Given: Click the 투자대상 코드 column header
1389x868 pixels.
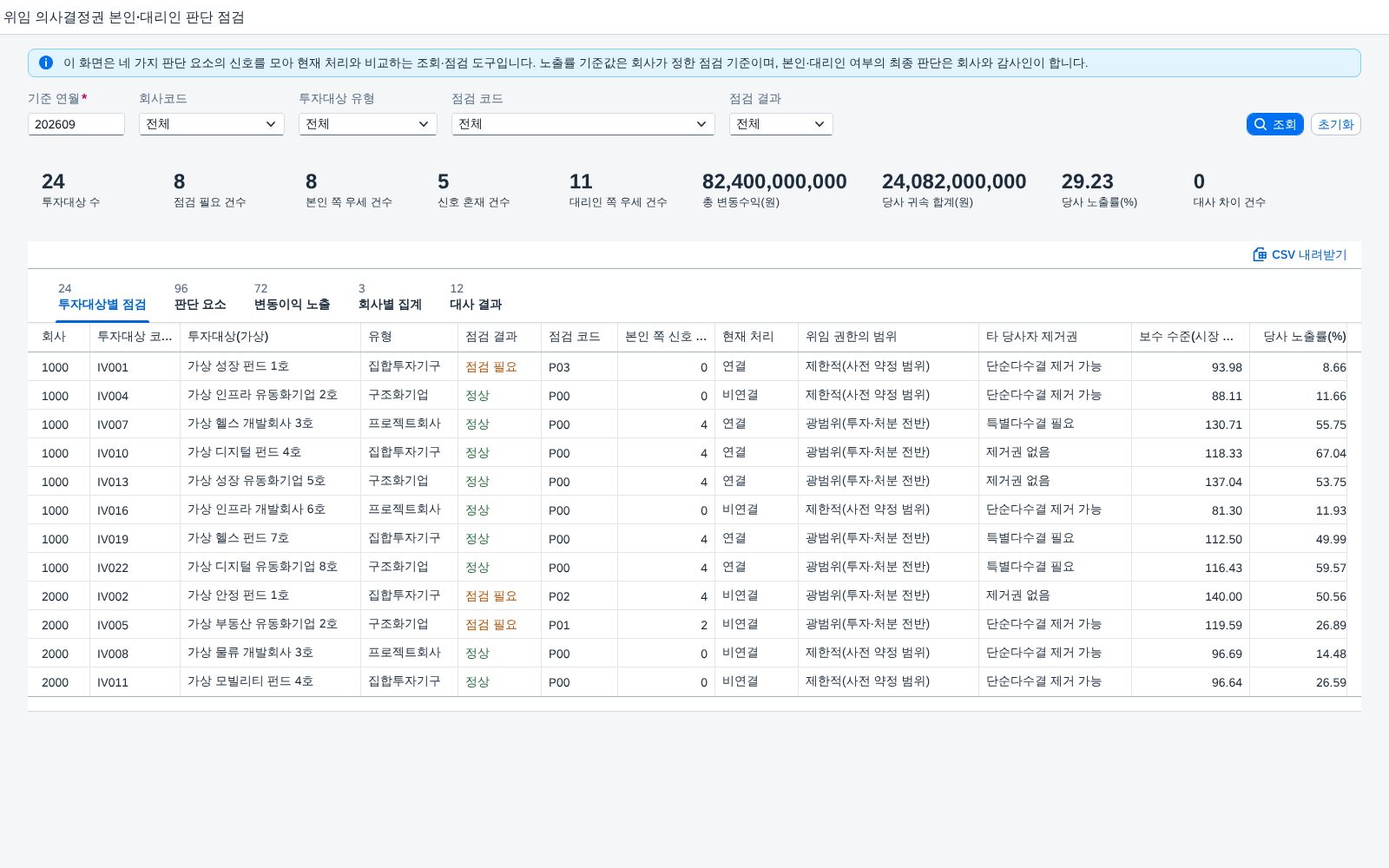Looking at the screenshot, I should (135, 337).
